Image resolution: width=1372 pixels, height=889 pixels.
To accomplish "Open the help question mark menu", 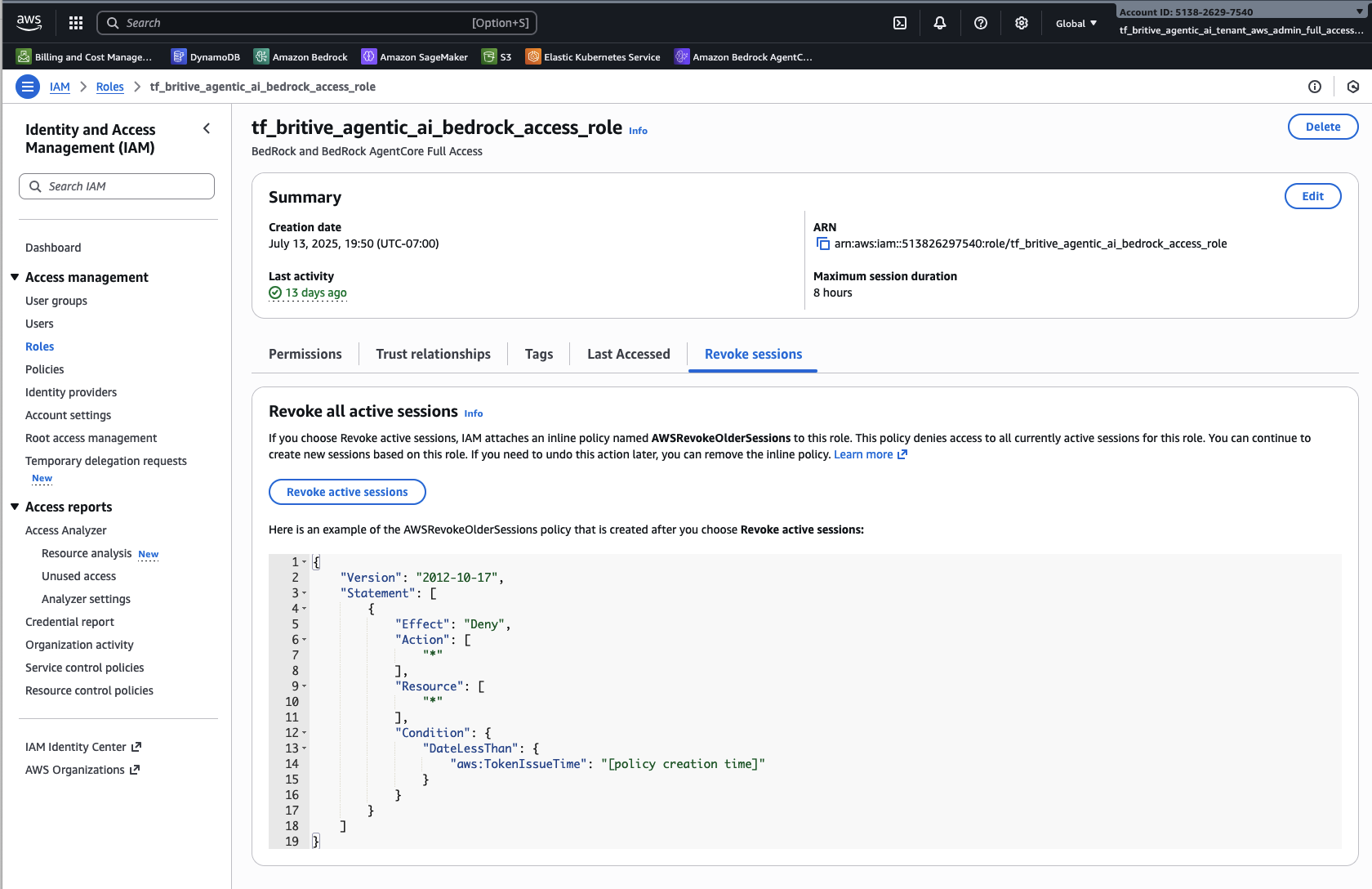I will click(981, 23).
